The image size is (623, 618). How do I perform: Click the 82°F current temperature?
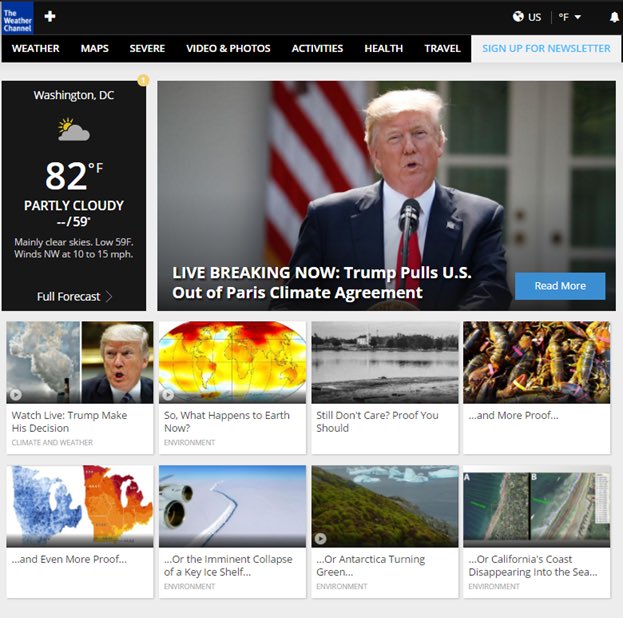coord(74,176)
